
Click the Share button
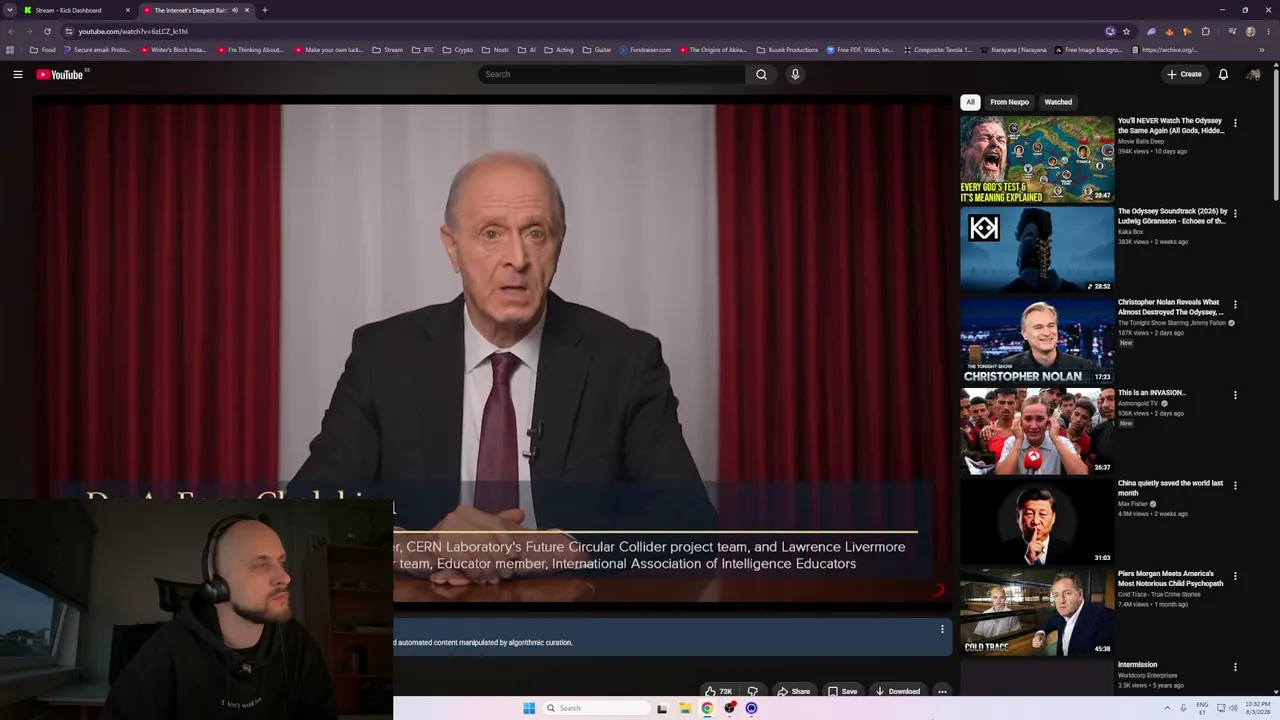[794, 691]
